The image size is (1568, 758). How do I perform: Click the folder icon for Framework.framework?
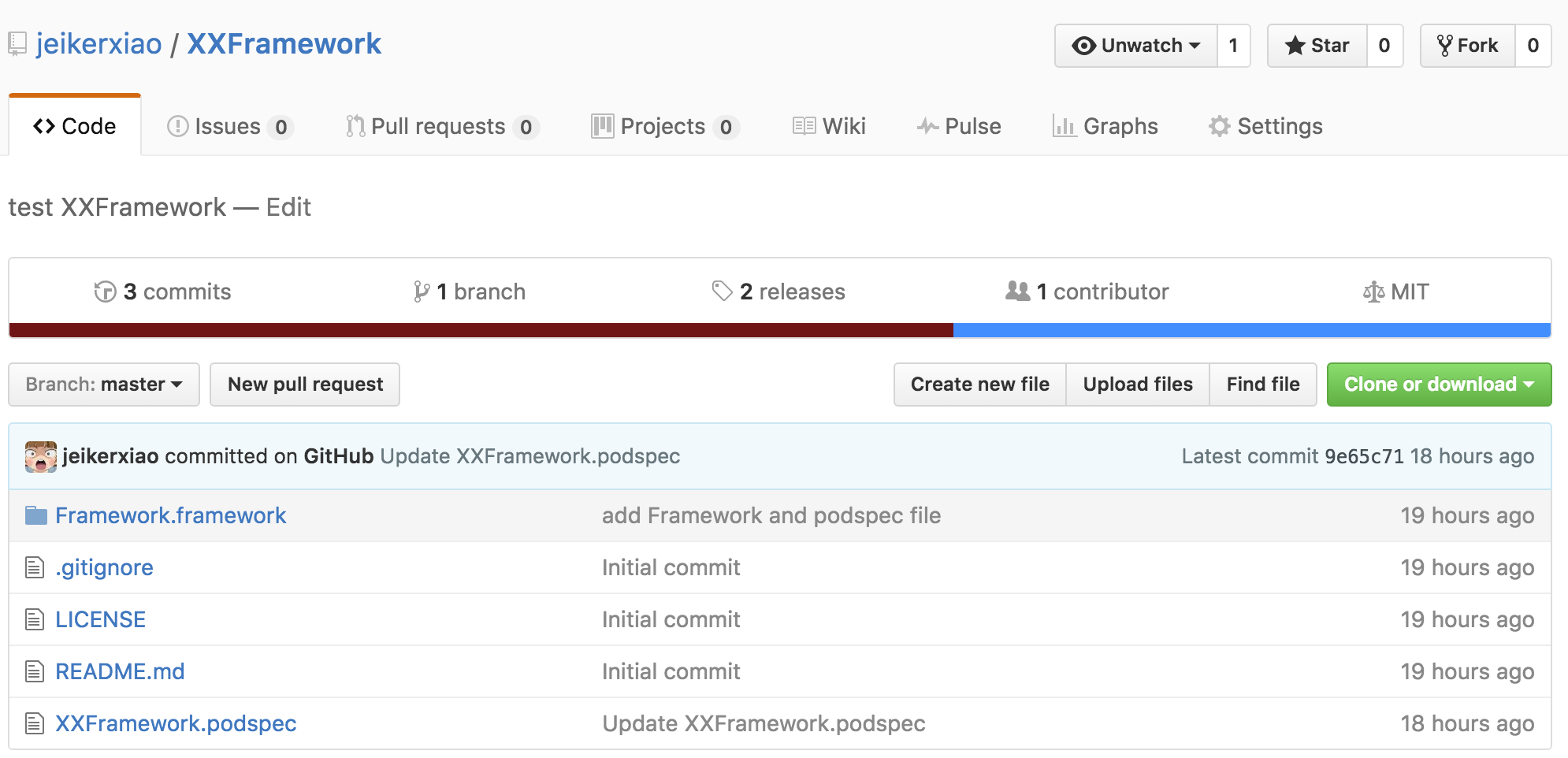tap(35, 515)
